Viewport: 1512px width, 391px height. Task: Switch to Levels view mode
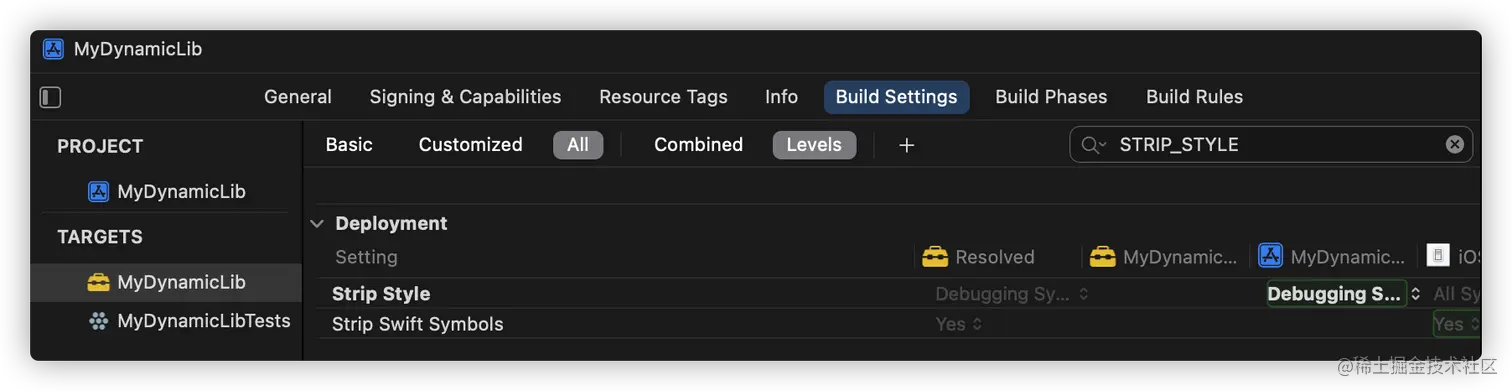814,145
